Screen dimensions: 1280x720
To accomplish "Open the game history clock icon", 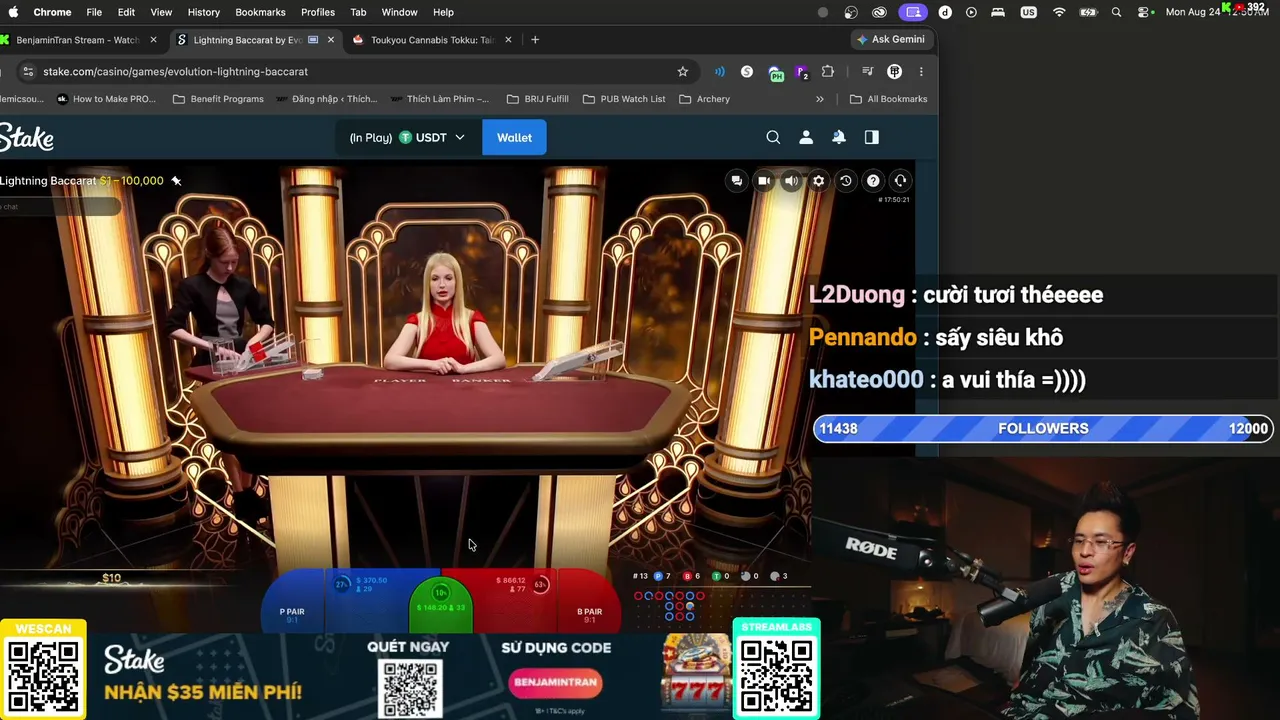I will pos(846,181).
